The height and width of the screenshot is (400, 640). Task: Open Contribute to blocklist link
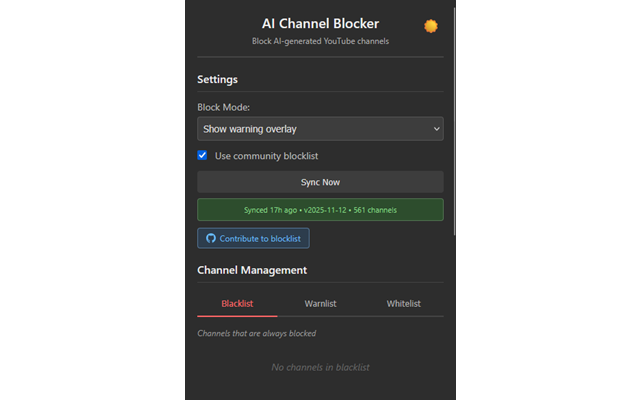click(x=253, y=238)
